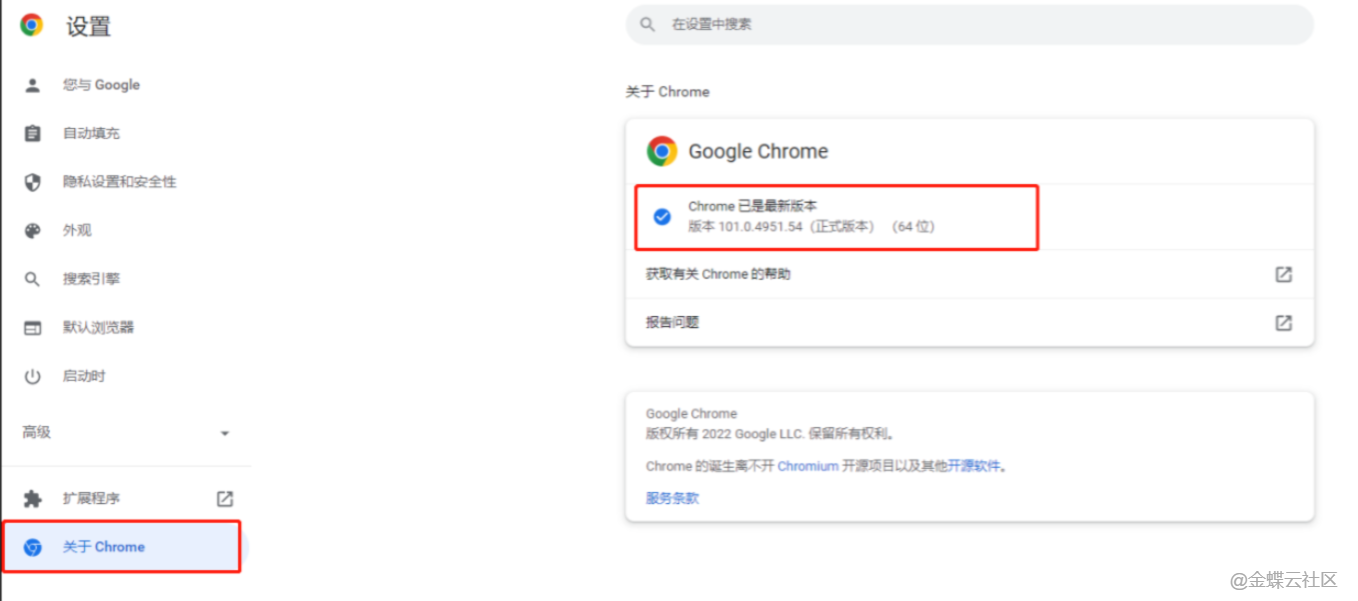This screenshot has width=1358, height=601.
Task: Select 关于 Chrome in the sidebar
Action: [x=121, y=547]
